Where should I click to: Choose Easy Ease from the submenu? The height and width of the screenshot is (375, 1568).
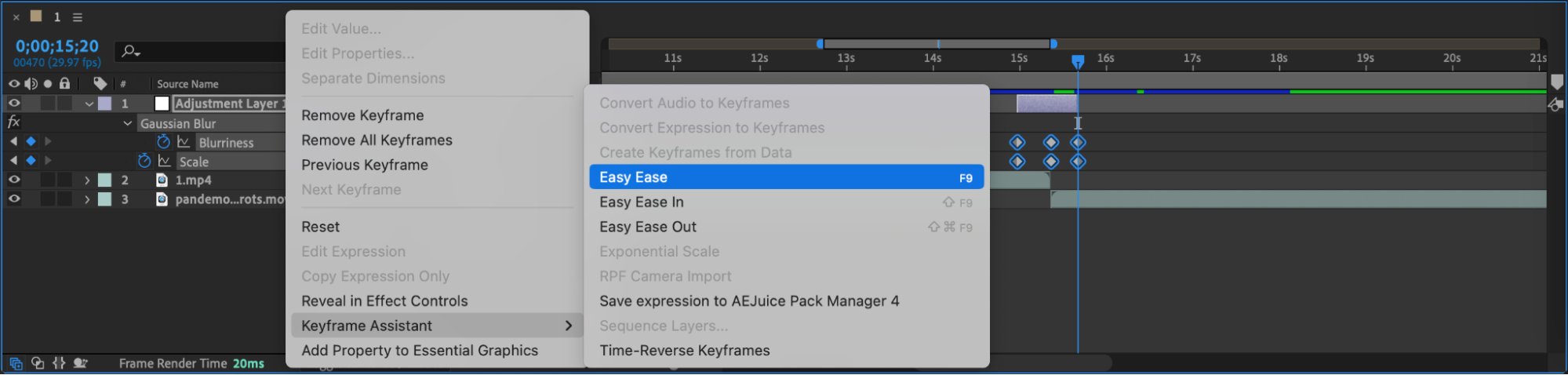click(x=785, y=177)
